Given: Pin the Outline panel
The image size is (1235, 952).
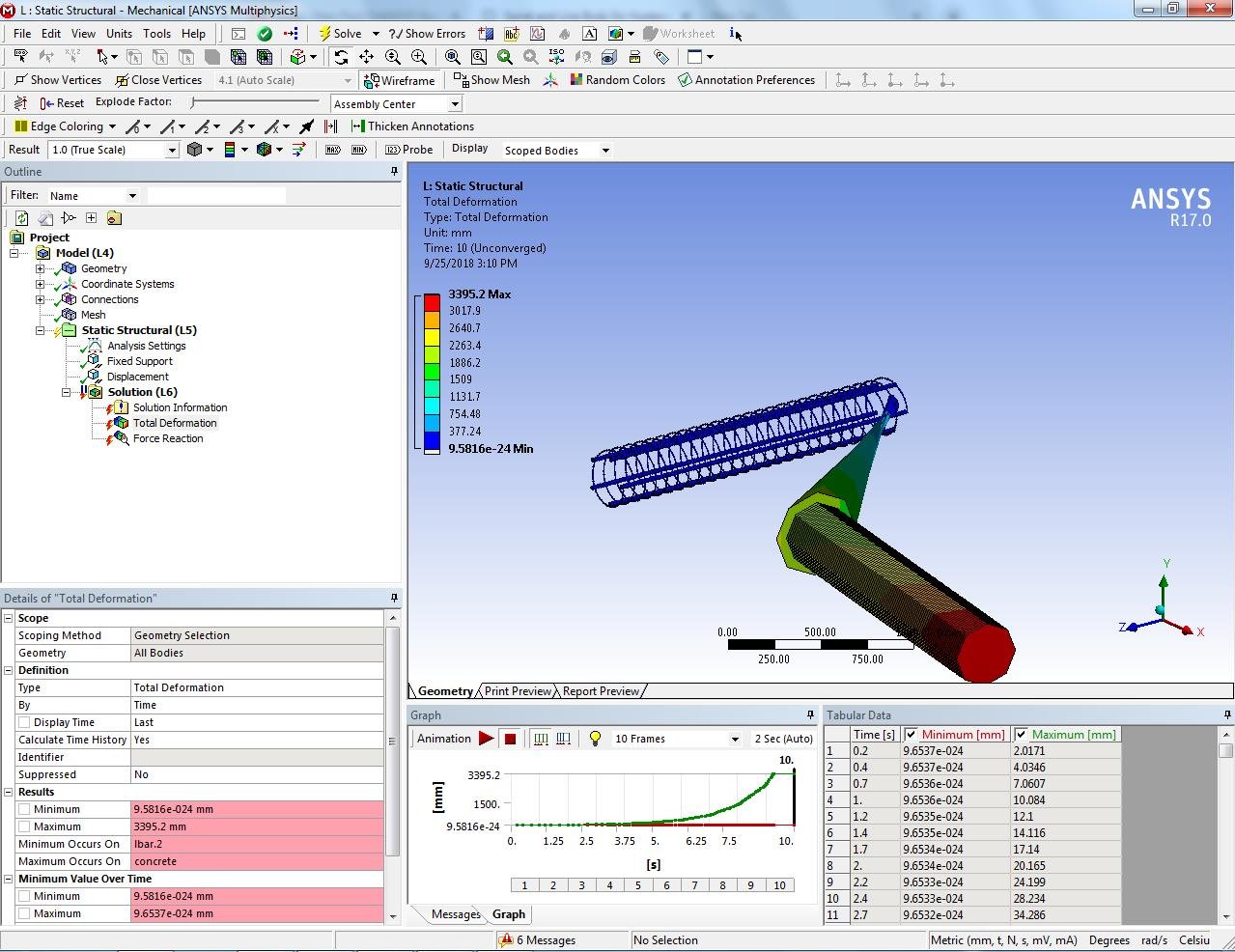Looking at the screenshot, I should pyautogui.click(x=394, y=172).
